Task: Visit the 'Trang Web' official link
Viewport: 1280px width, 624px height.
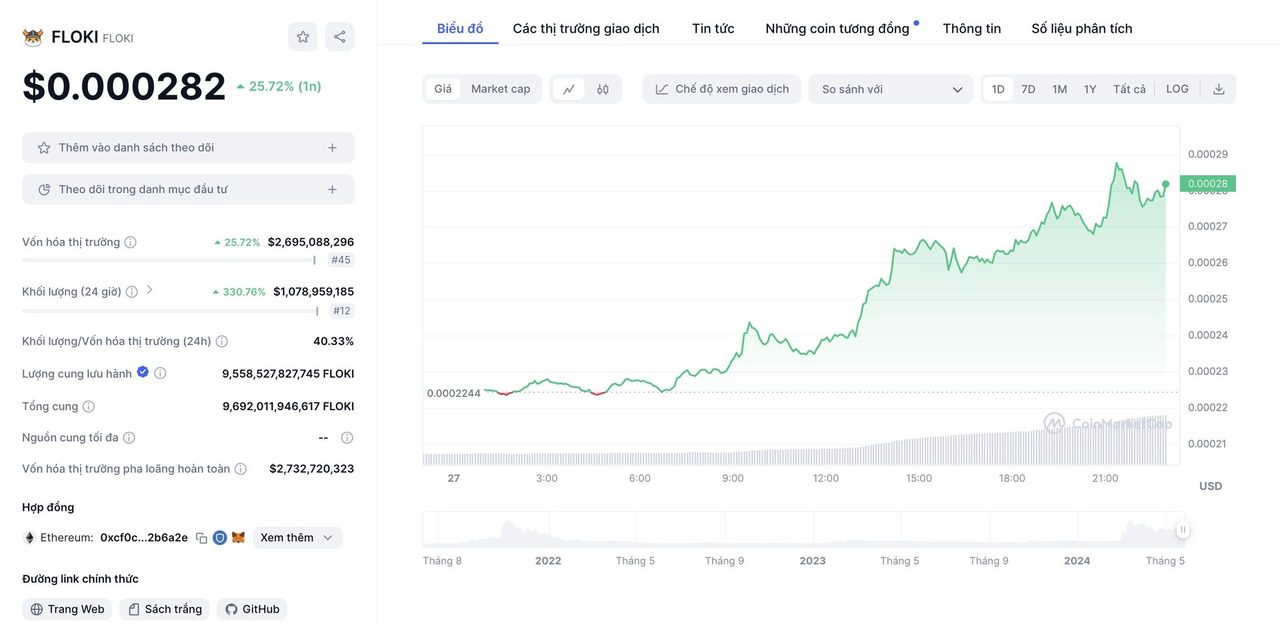Action: click(67, 609)
